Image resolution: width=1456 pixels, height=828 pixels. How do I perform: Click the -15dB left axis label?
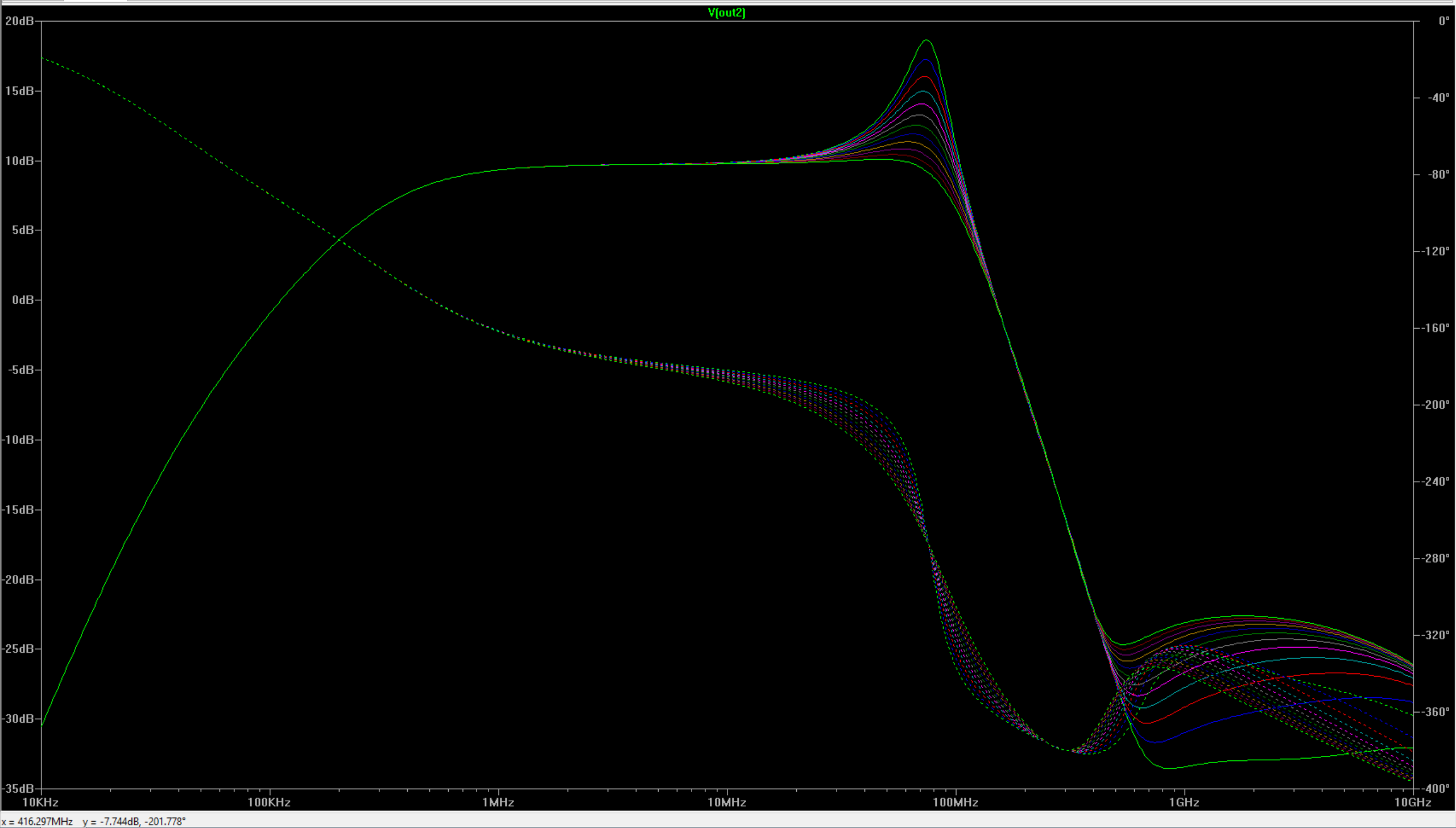18,510
